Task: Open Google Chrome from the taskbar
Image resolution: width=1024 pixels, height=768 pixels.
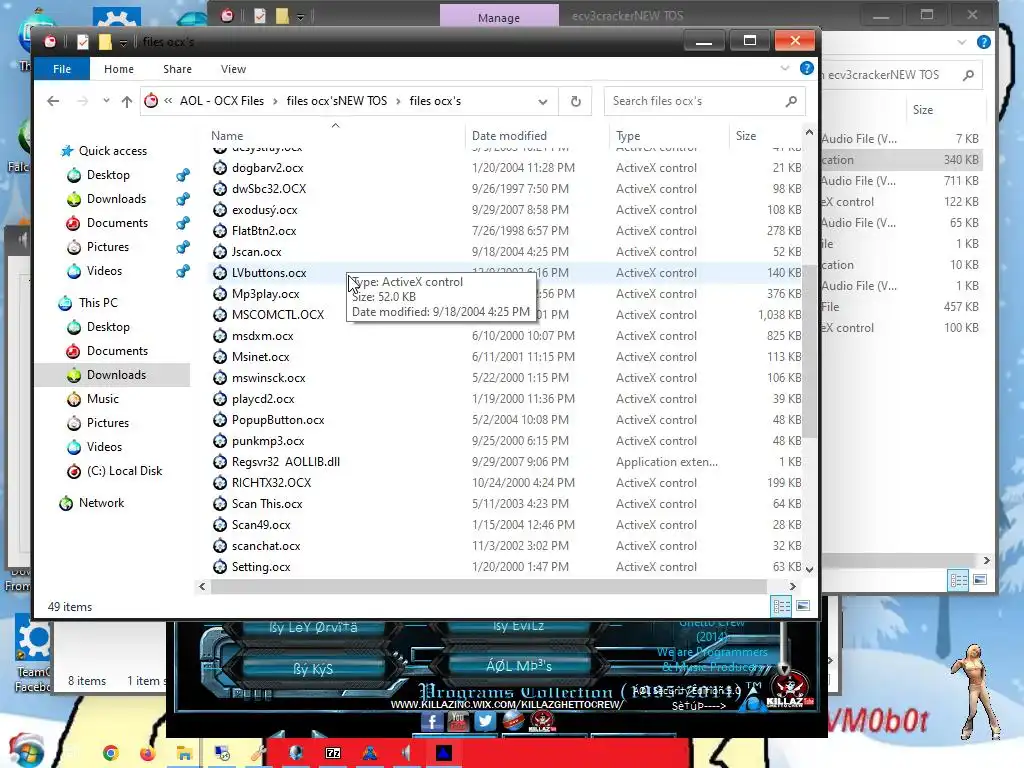Action: pyautogui.click(x=111, y=753)
